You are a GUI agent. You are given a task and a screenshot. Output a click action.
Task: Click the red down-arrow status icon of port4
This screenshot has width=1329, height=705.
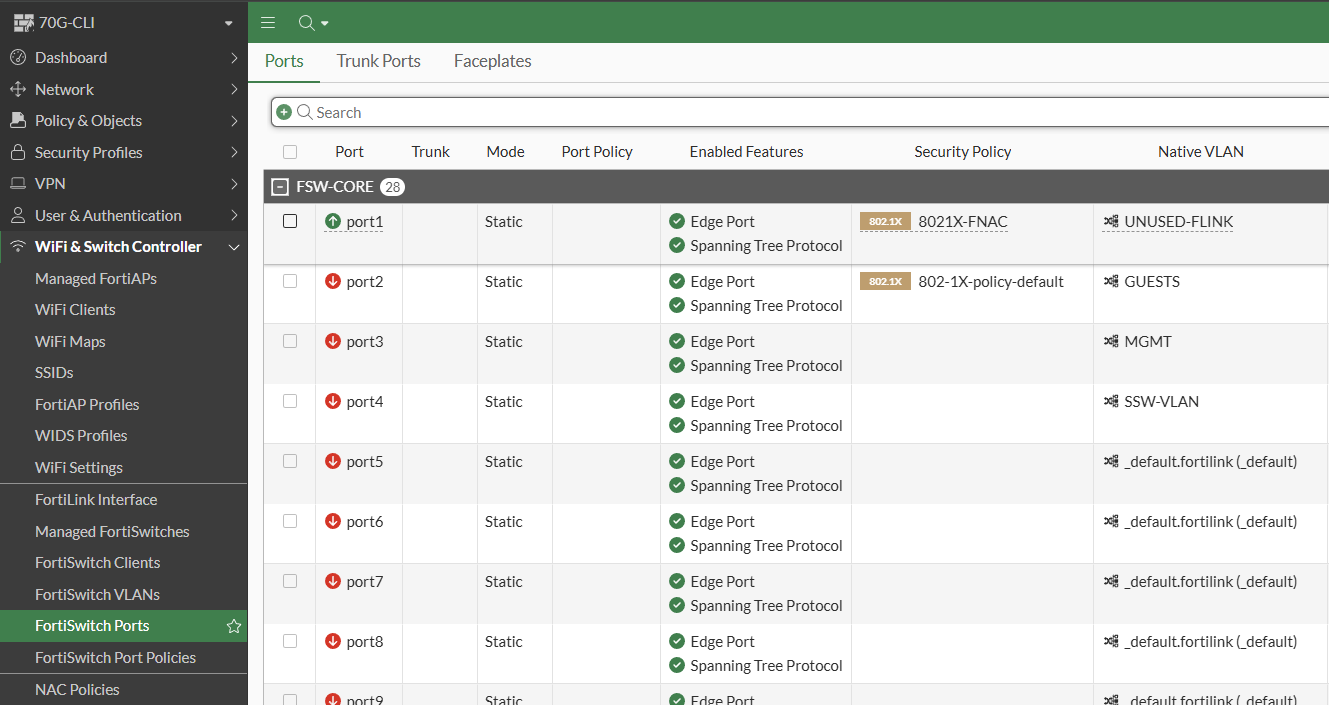point(333,401)
